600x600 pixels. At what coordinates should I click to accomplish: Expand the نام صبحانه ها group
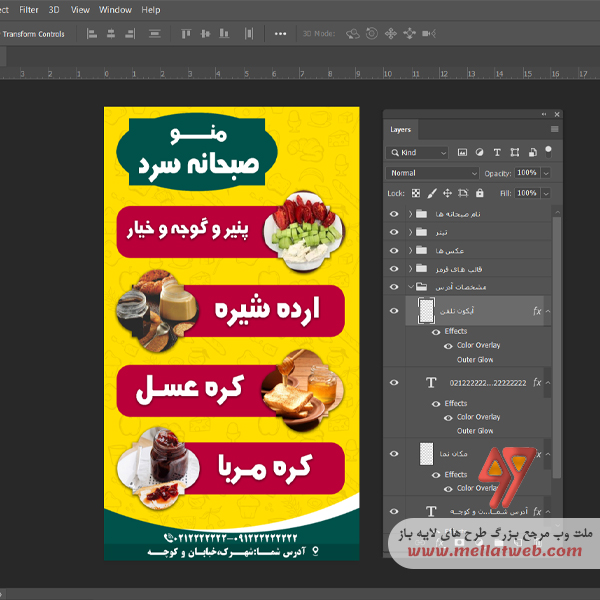[410, 214]
